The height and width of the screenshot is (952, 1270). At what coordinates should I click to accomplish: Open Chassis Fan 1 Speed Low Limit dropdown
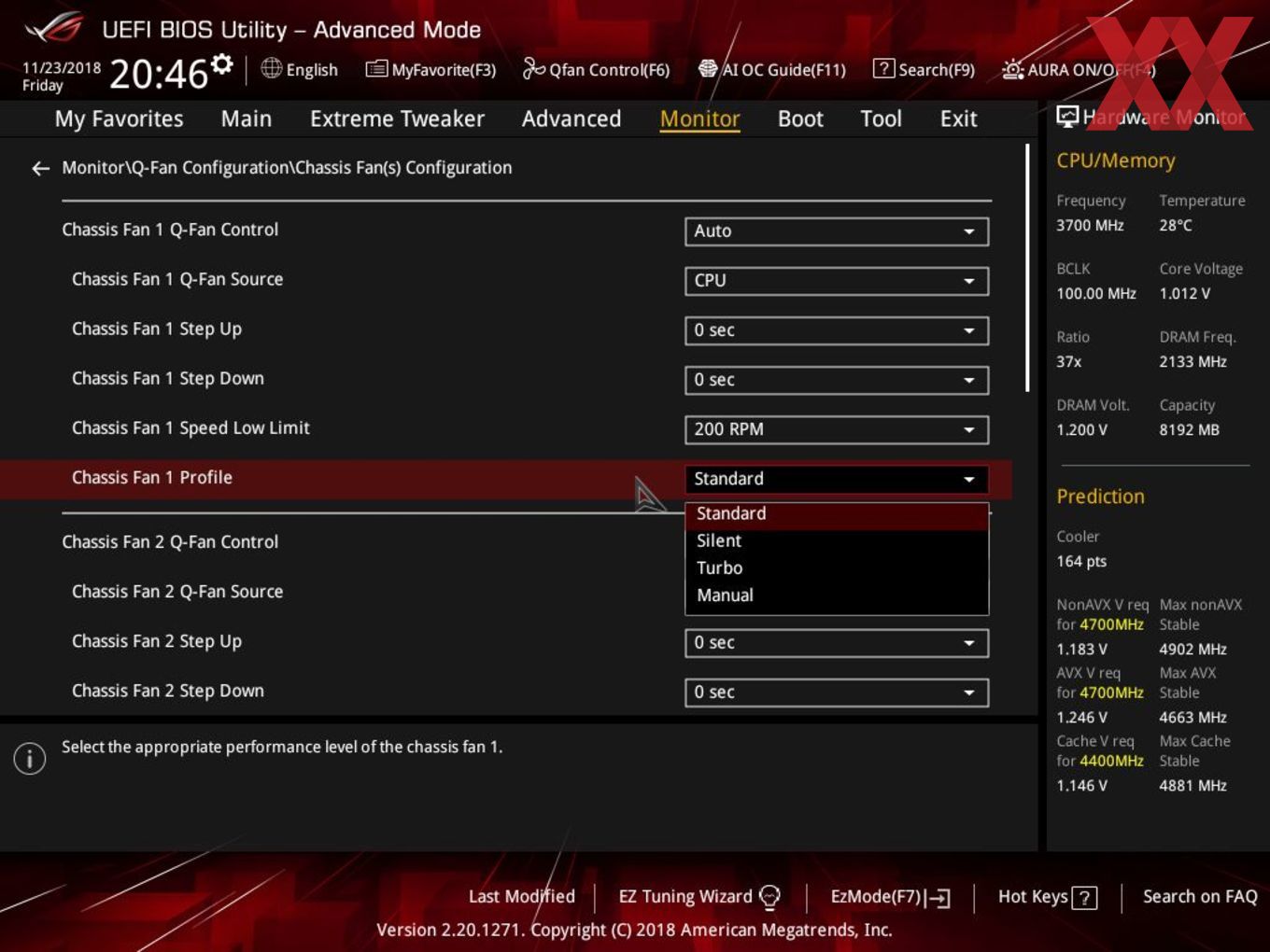tap(837, 429)
